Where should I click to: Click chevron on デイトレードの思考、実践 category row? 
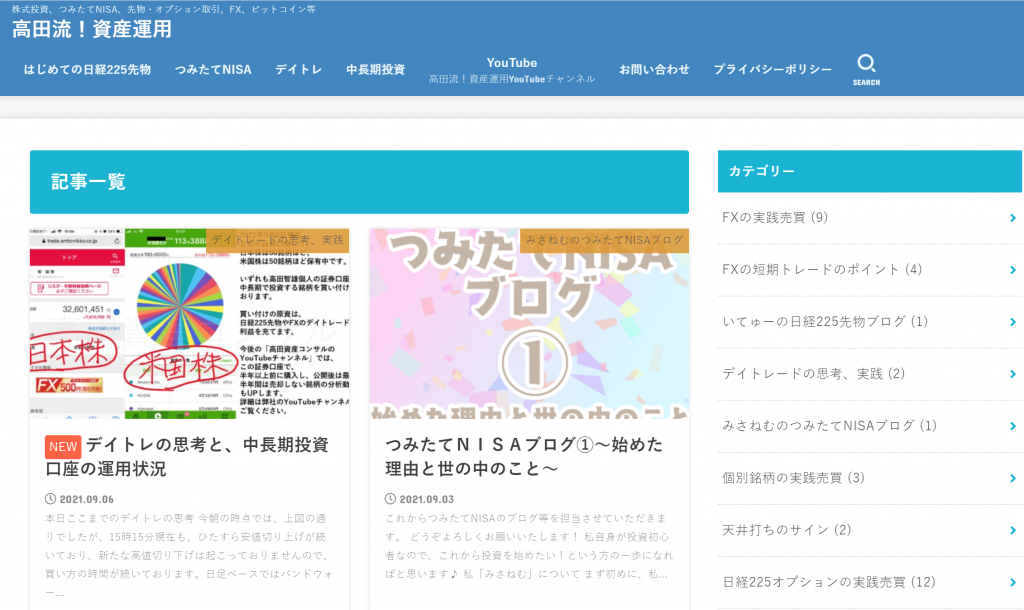(1013, 374)
